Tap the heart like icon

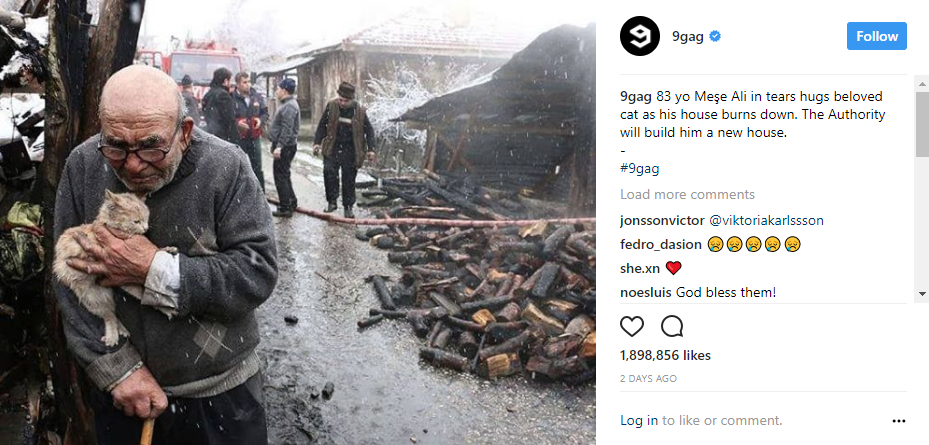coord(632,326)
